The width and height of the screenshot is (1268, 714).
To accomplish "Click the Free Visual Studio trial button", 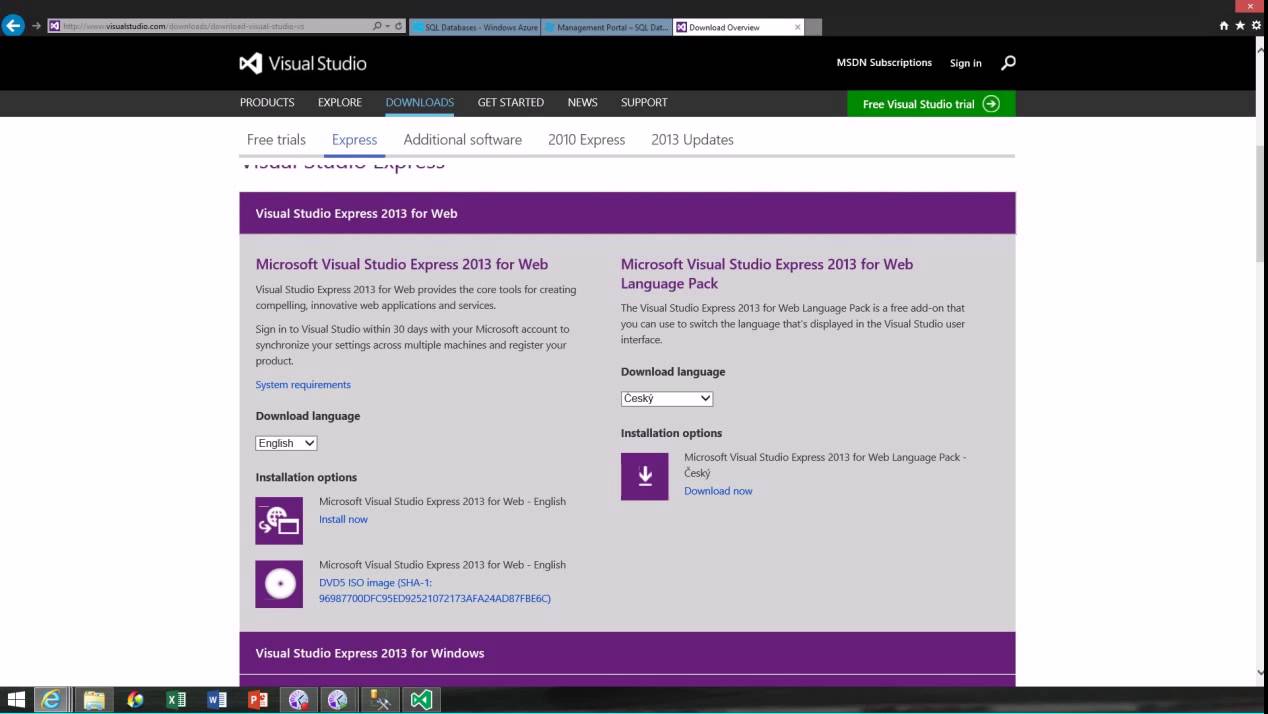I will point(931,103).
